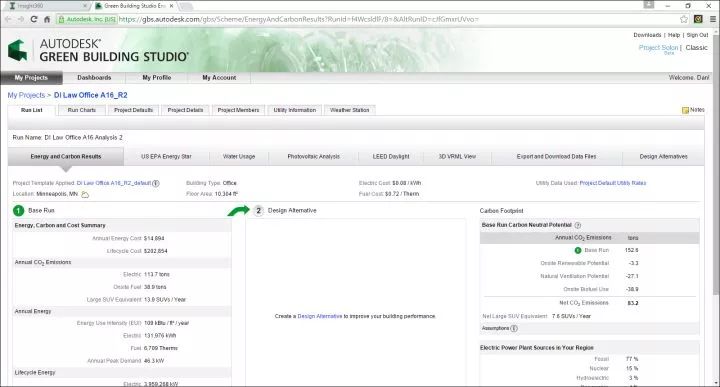Viewport: 720px width, 387px height.
Task: Click the weather icon next to Minneapolis, MN
Action: click(x=85, y=194)
